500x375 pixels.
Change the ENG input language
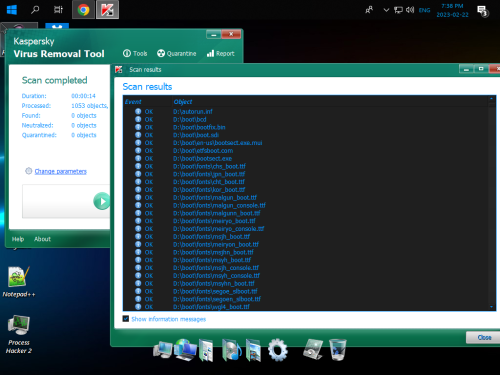424,10
